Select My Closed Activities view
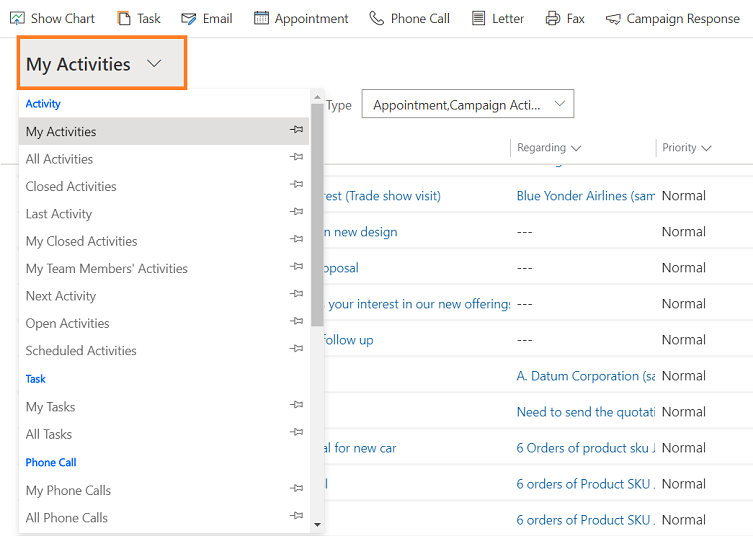The width and height of the screenshot is (753, 536). coord(164,241)
